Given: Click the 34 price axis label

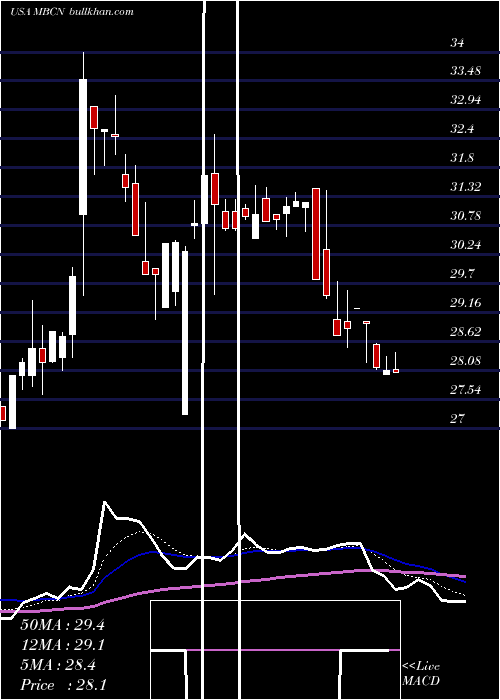Looking at the screenshot, I should [457, 43].
